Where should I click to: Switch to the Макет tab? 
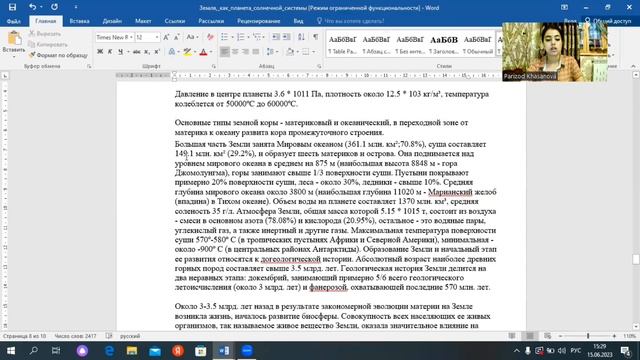tap(143, 21)
